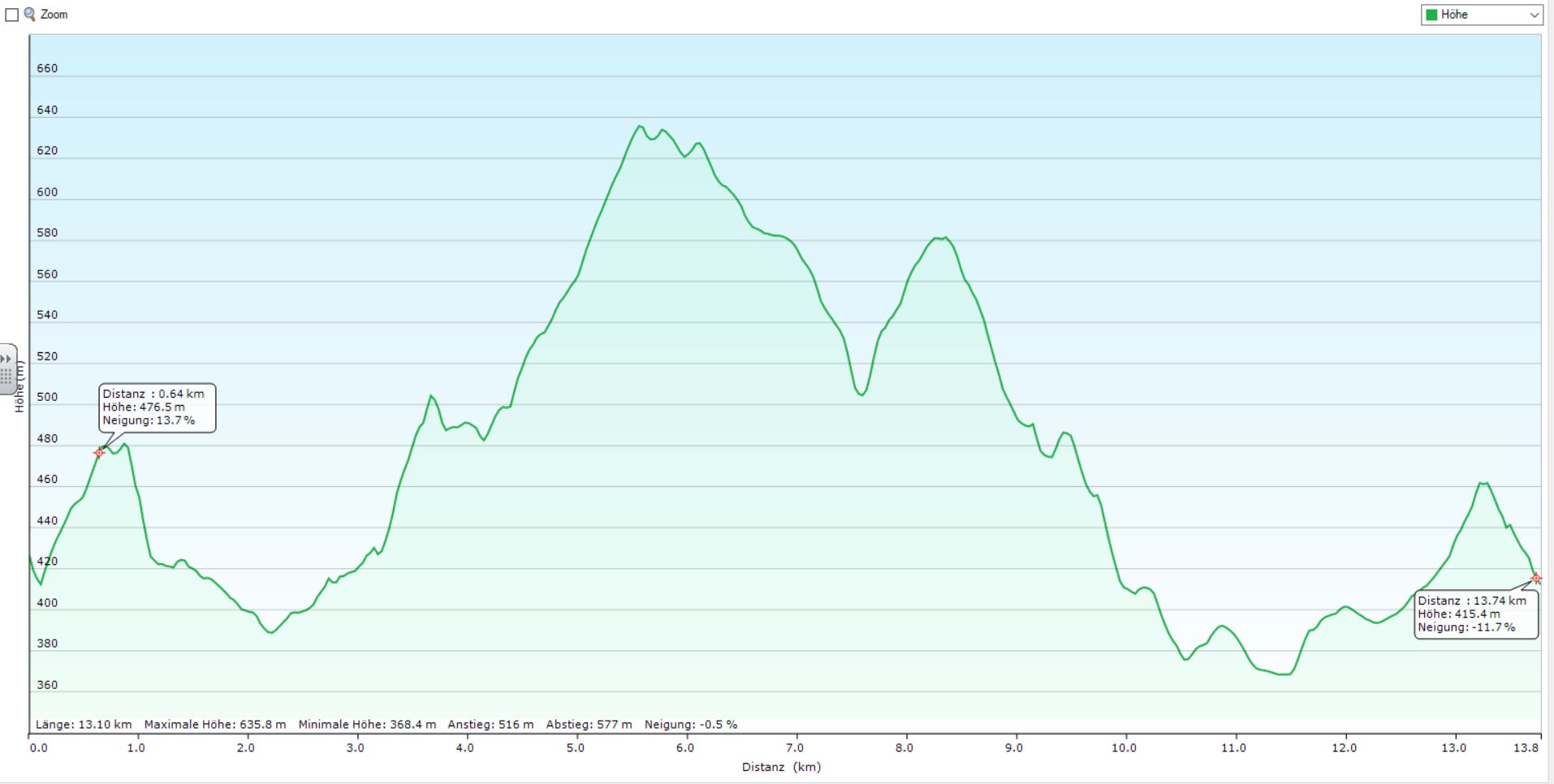1554x784 pixels.
Task: Click the green Höhe color swatch
Action: pyautogui.click(x=1432, y=15)
